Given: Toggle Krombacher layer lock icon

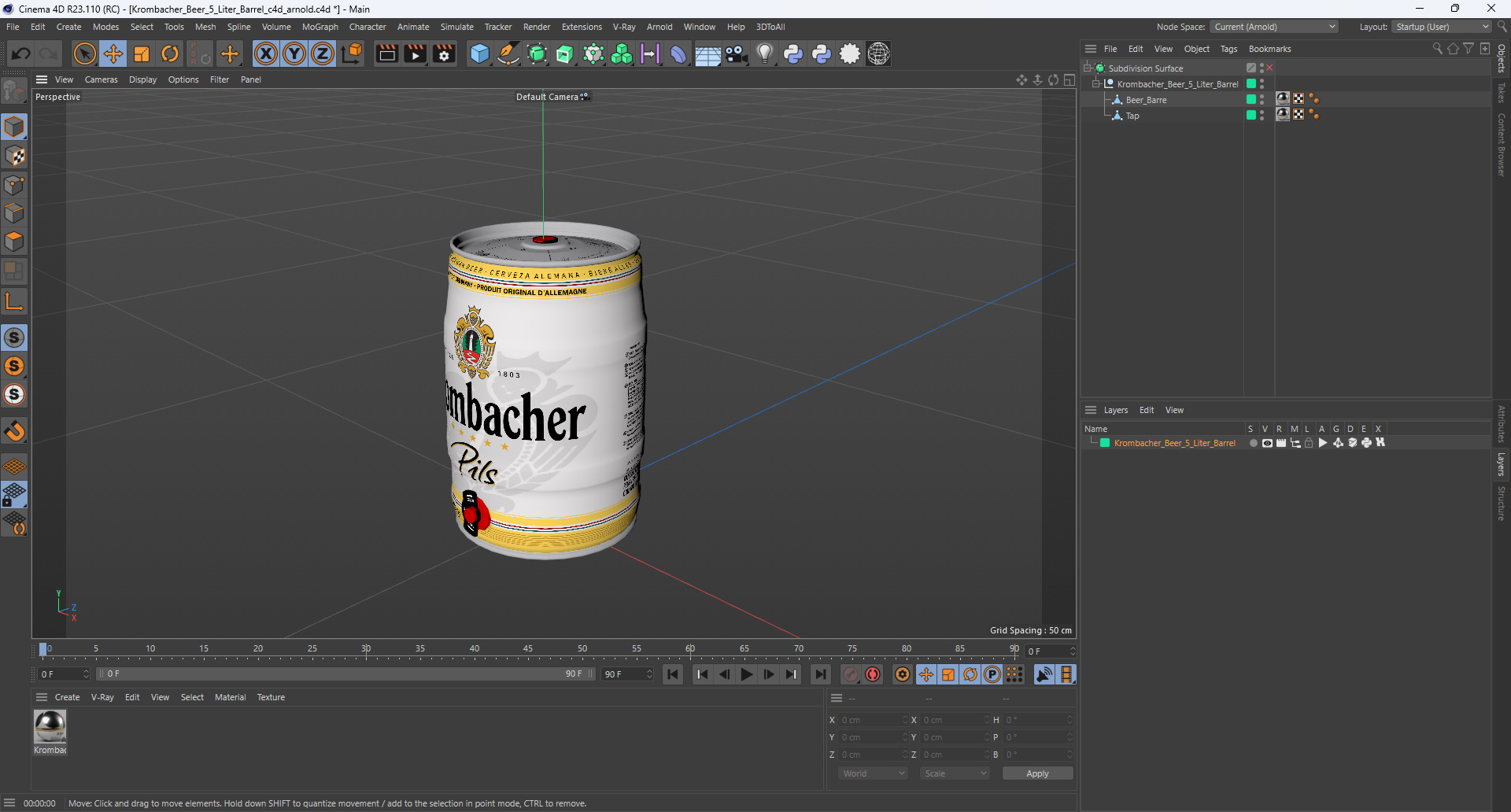Looking at the screenshot, I should (x=1309, y=443).
